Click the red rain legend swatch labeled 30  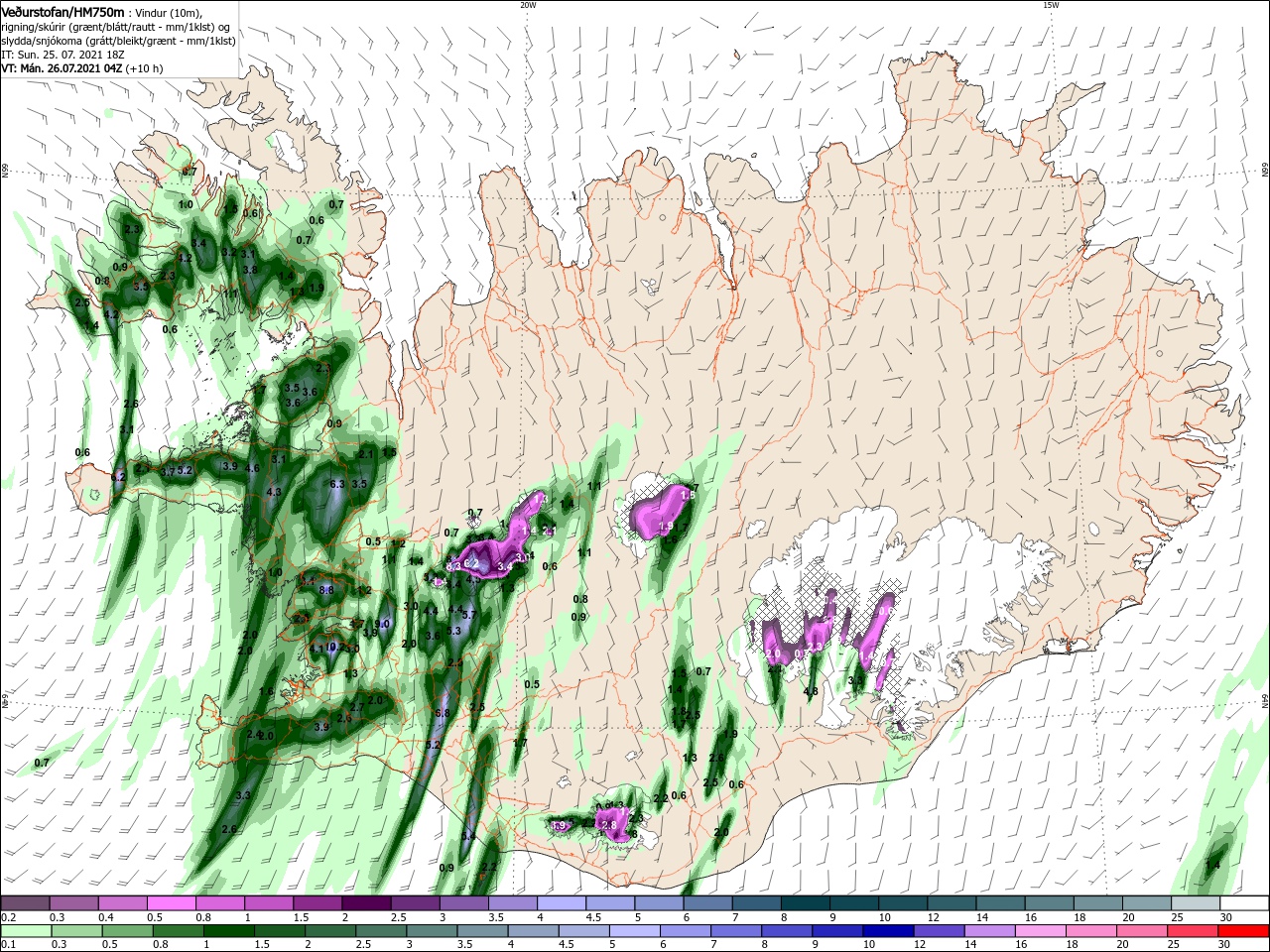point(1244,931)
